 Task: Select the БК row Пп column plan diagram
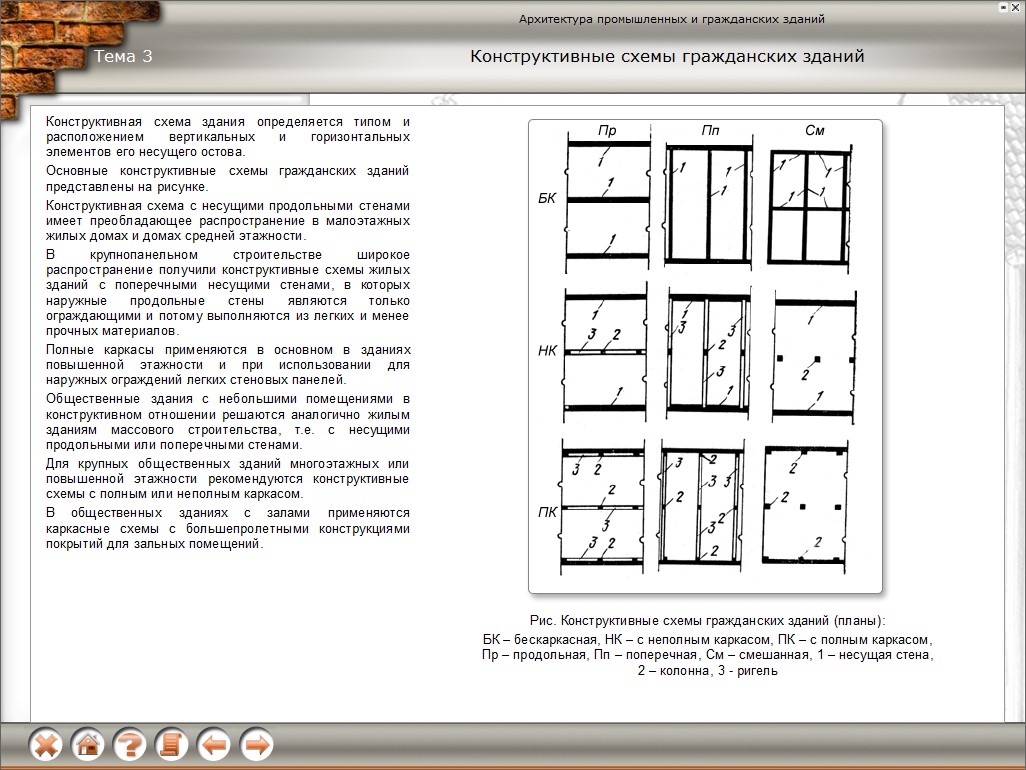709,203
